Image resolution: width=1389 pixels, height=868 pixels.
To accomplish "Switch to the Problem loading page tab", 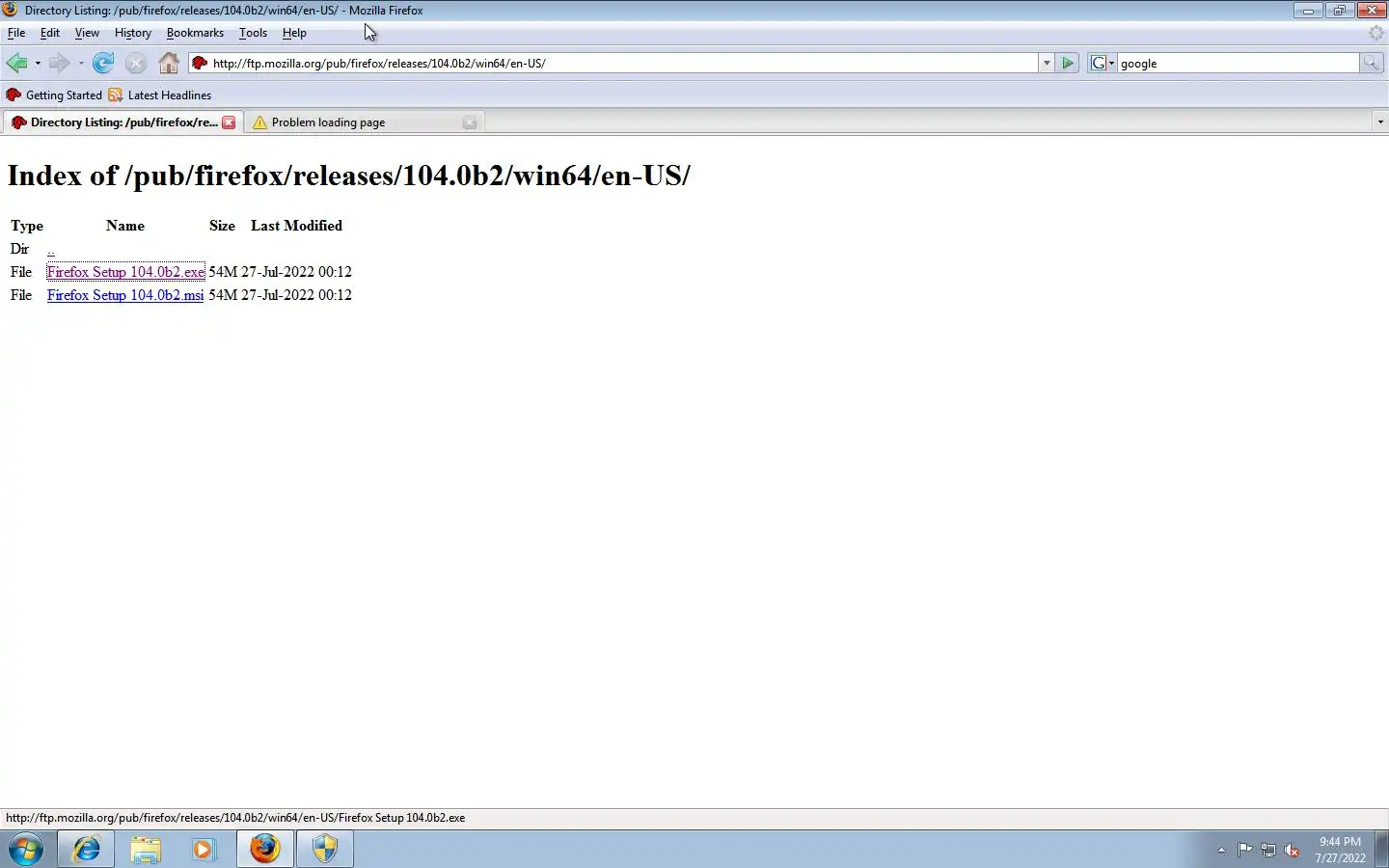I will (x=363, y=122).
